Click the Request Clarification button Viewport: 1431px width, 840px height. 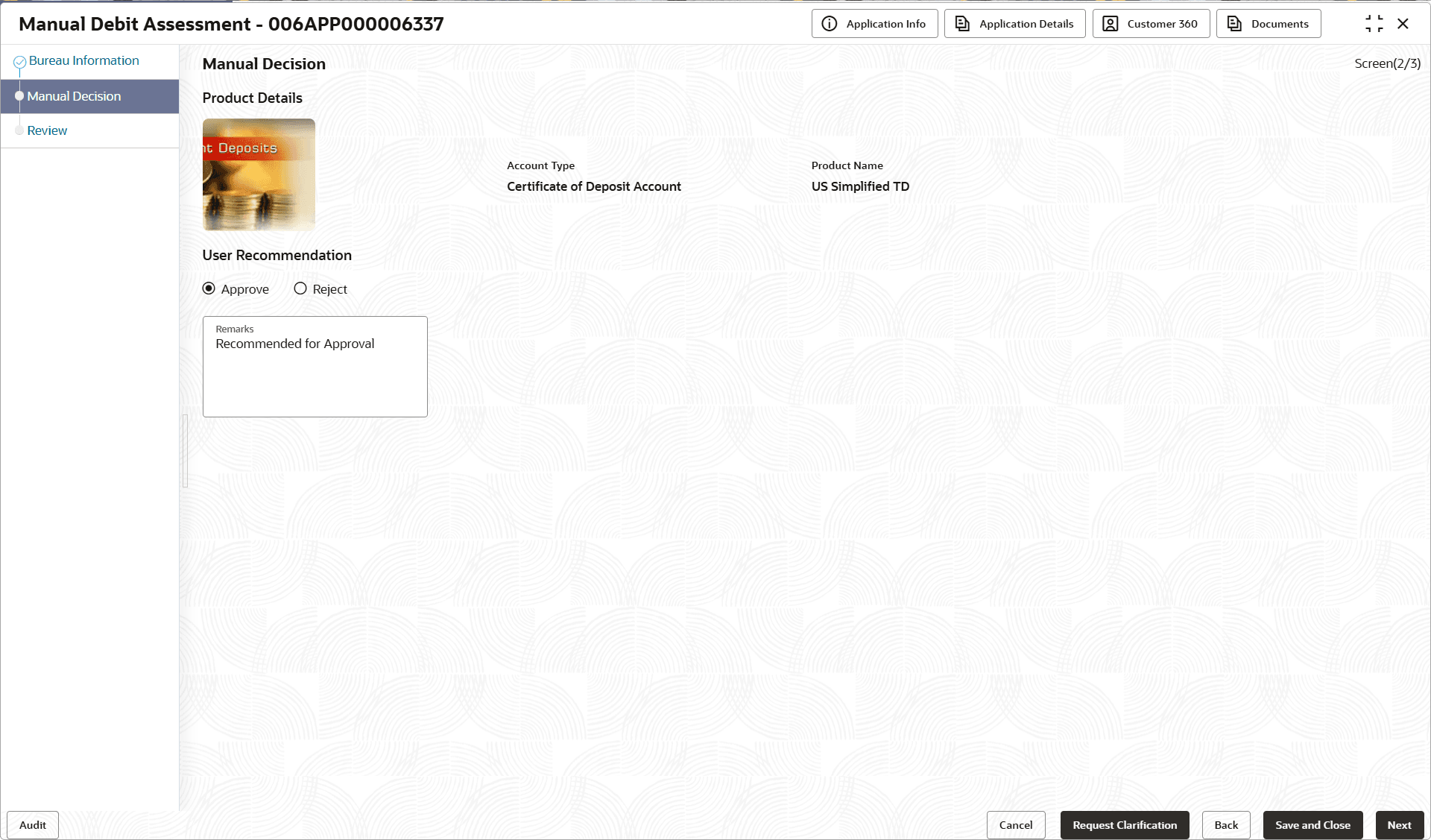click(x=1124, y=825)
